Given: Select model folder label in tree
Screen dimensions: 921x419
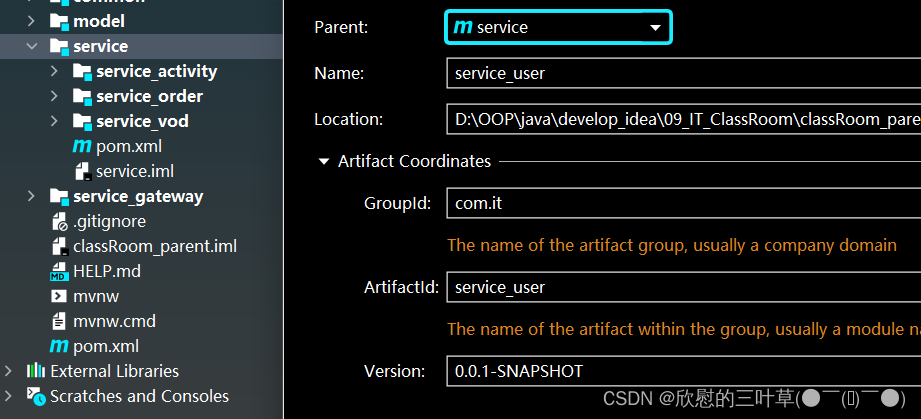Looking at the screenshot, I should 99,22.
